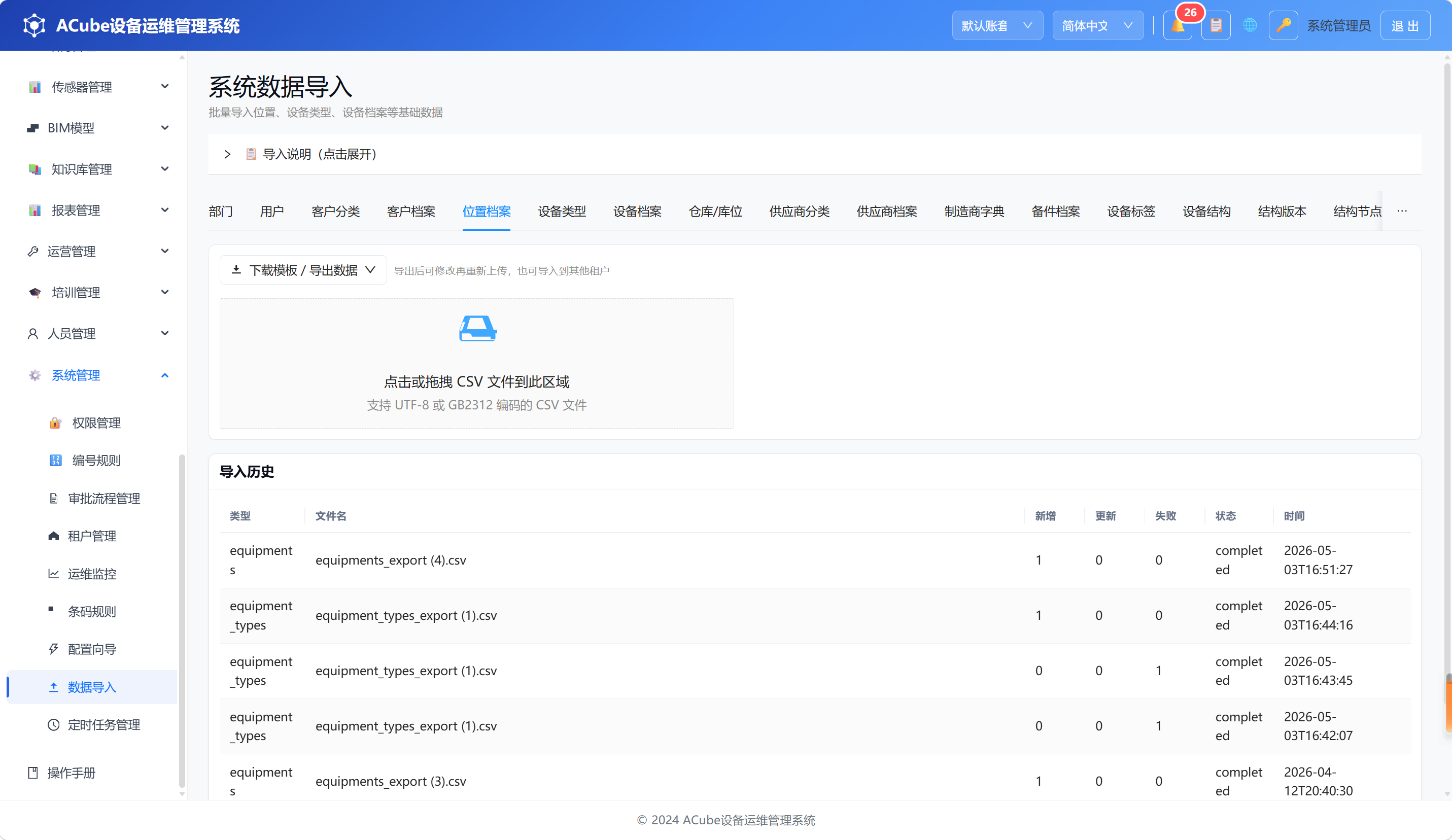The image size is (1452, 840).
Task: Click the 权限管理 lock icon
Action: click(55, 423)
